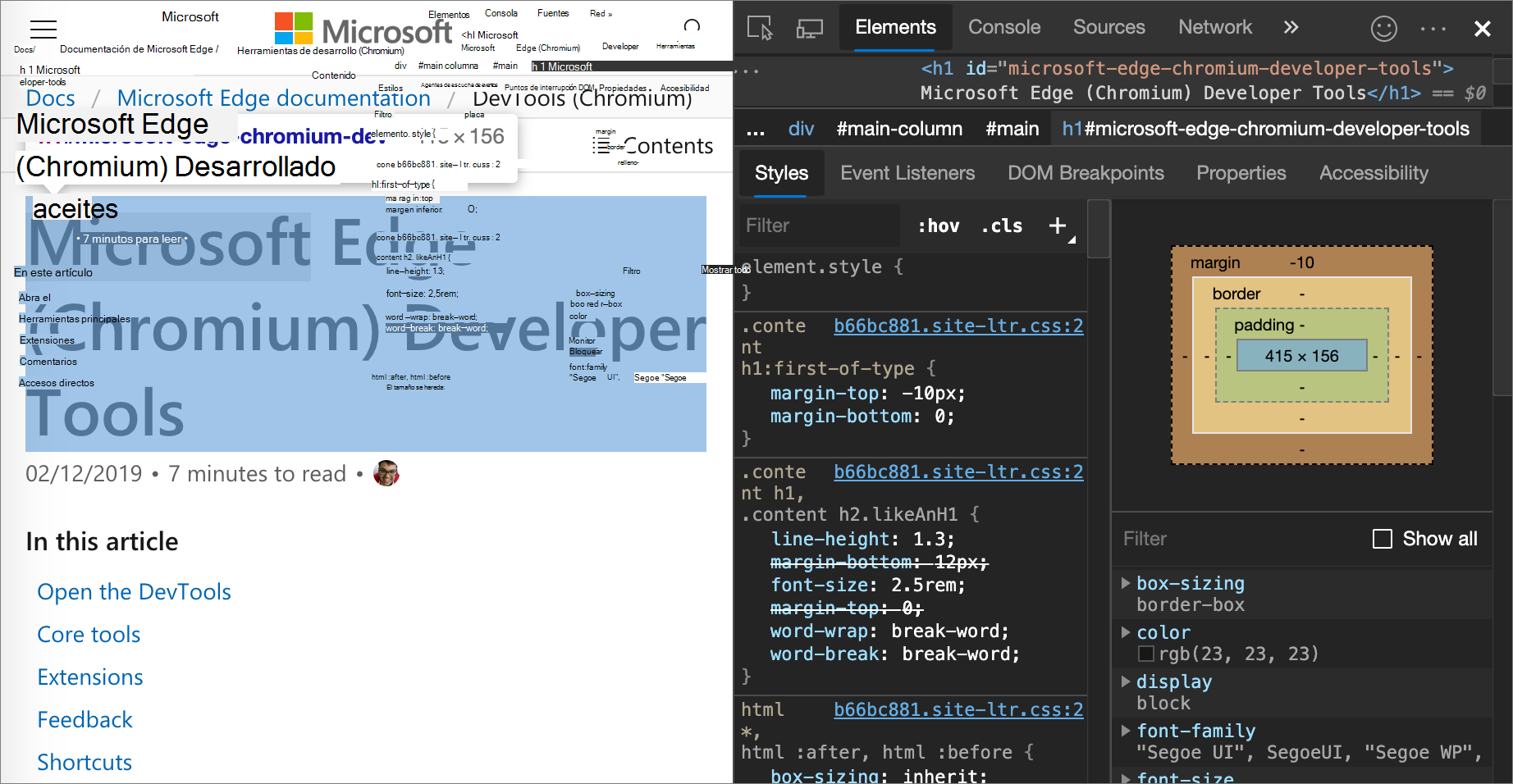Expand the font-family computed property
Image resolution: width=1513 pixels, height=784 pixels.
1126,731
